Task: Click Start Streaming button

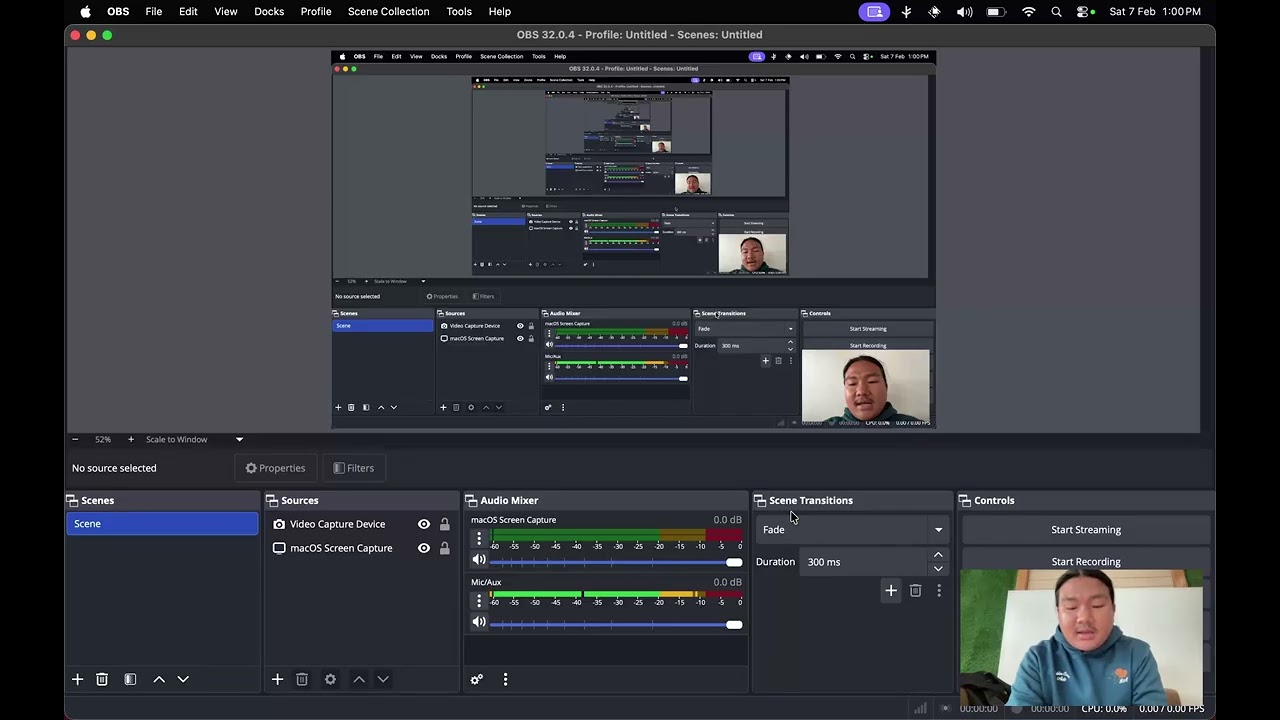Action: pos(1086,530)
